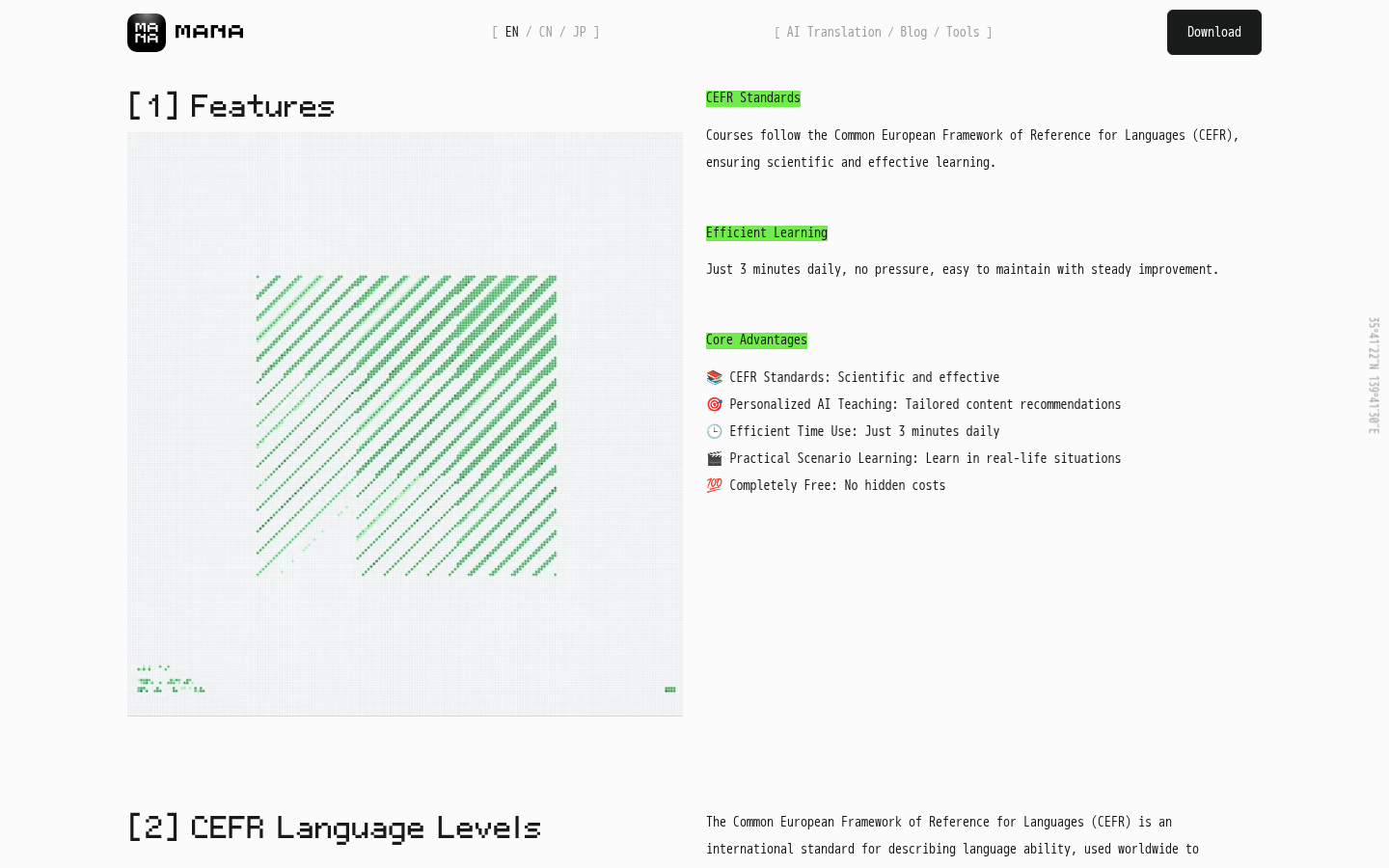1389x868 pixels.
Task: Click the MANA brand wordmark
Action: 209,32
